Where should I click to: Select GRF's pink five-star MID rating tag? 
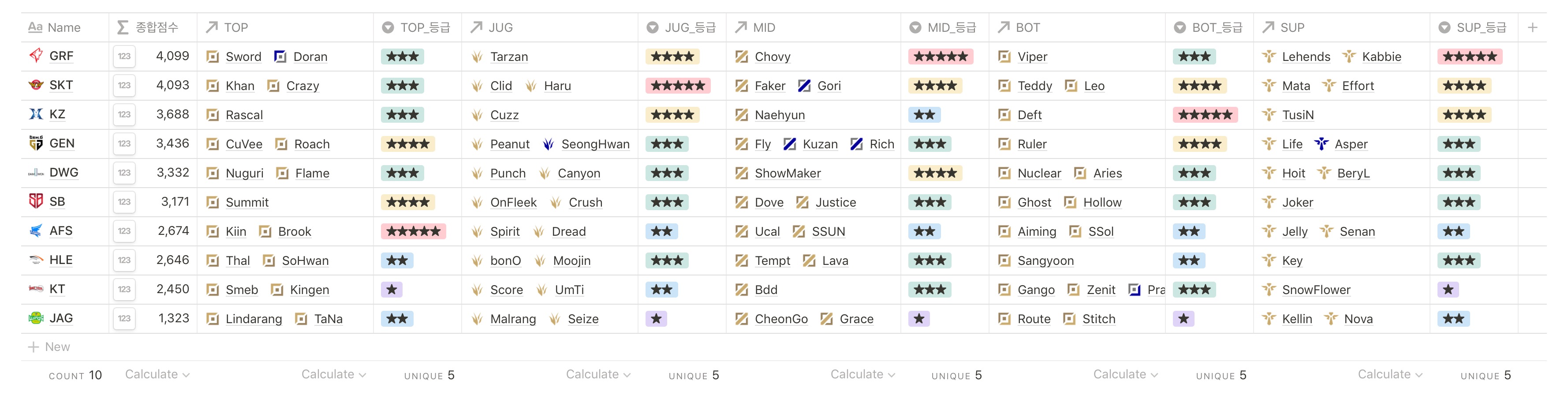click(941, 57)
